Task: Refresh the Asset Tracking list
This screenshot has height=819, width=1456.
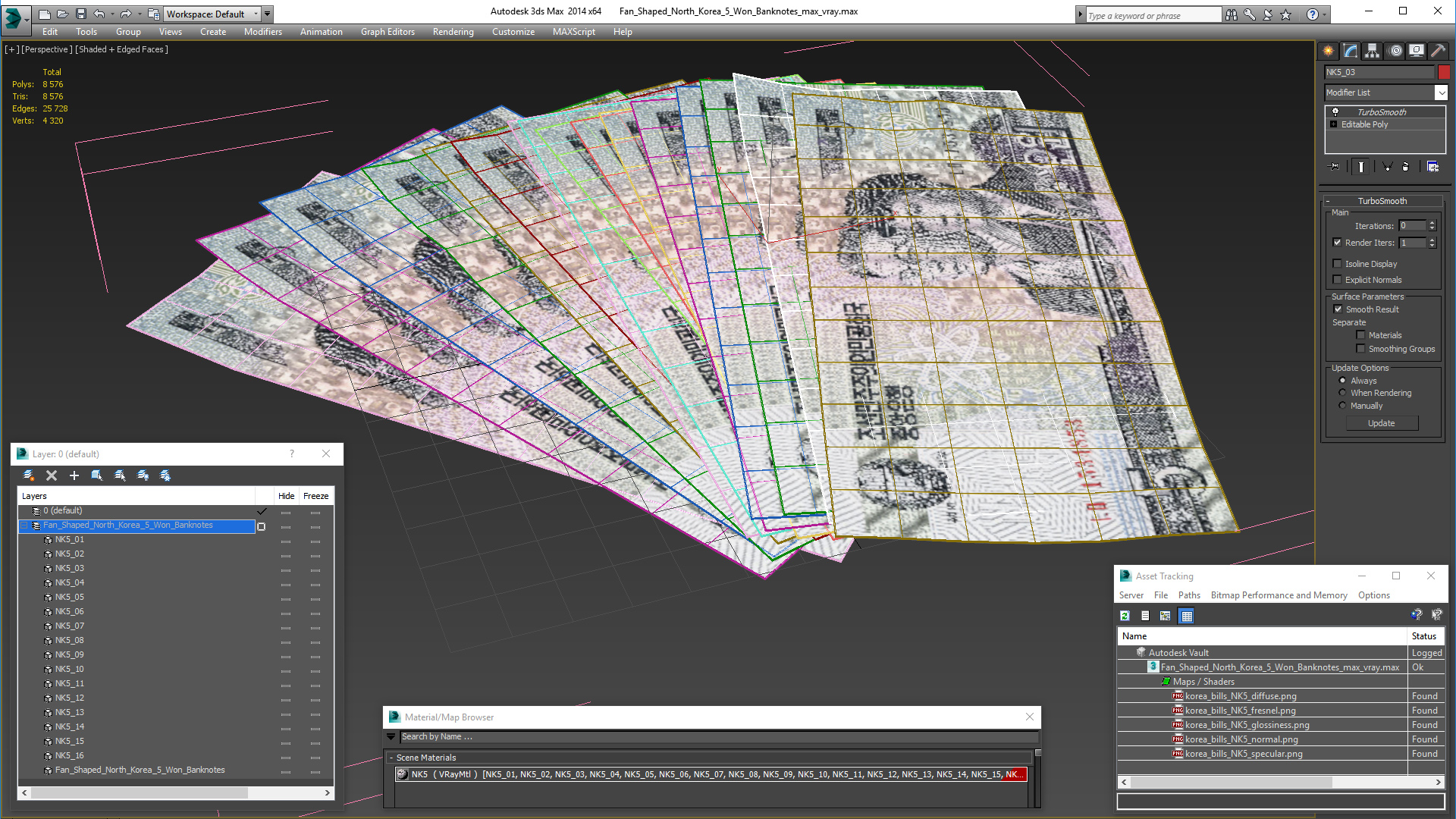Action: [1125, 616]
